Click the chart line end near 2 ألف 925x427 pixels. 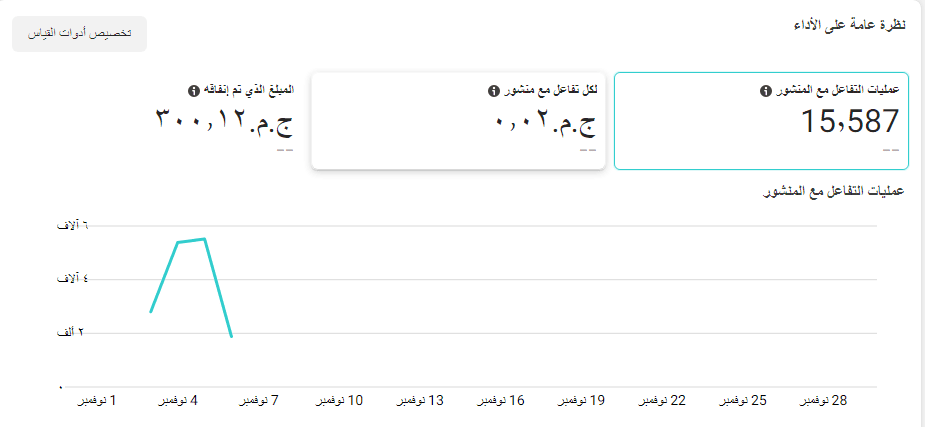coord(232,337)
